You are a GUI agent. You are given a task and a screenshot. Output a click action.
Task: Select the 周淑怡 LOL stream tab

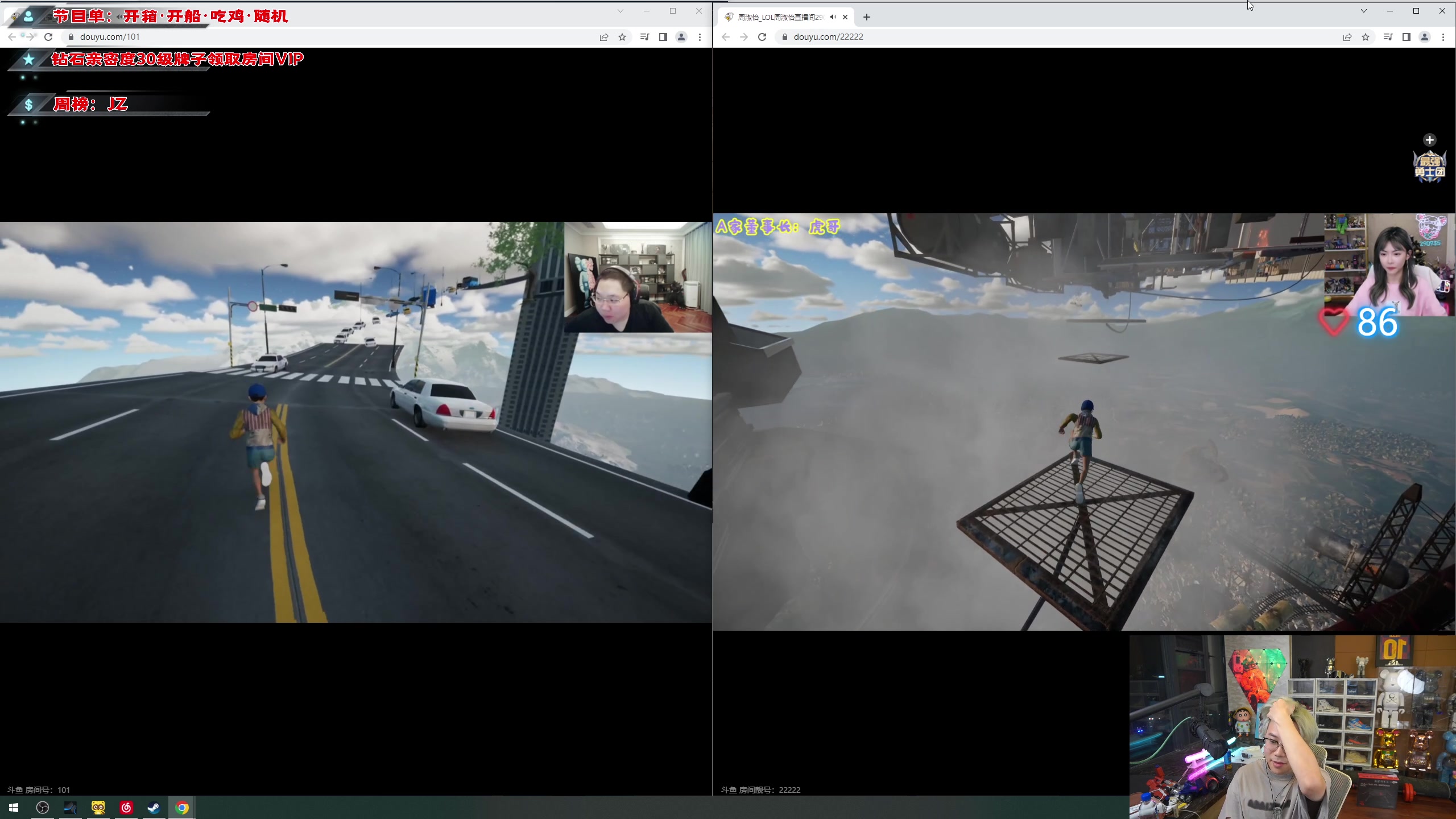tap(779, 17)
